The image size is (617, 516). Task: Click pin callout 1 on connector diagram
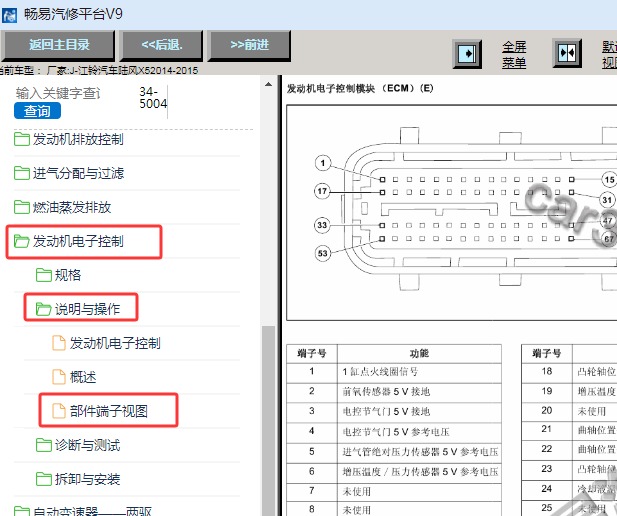[323, 163]
